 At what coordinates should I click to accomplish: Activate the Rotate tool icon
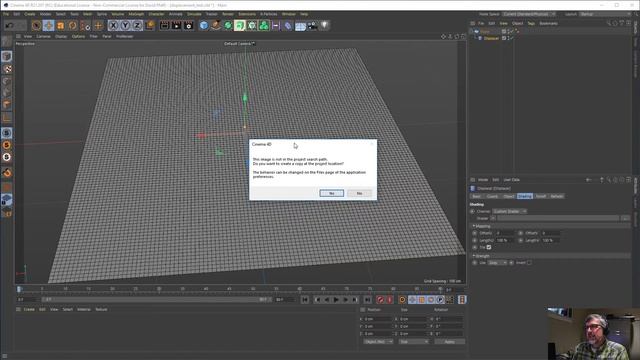pos(73,26)
